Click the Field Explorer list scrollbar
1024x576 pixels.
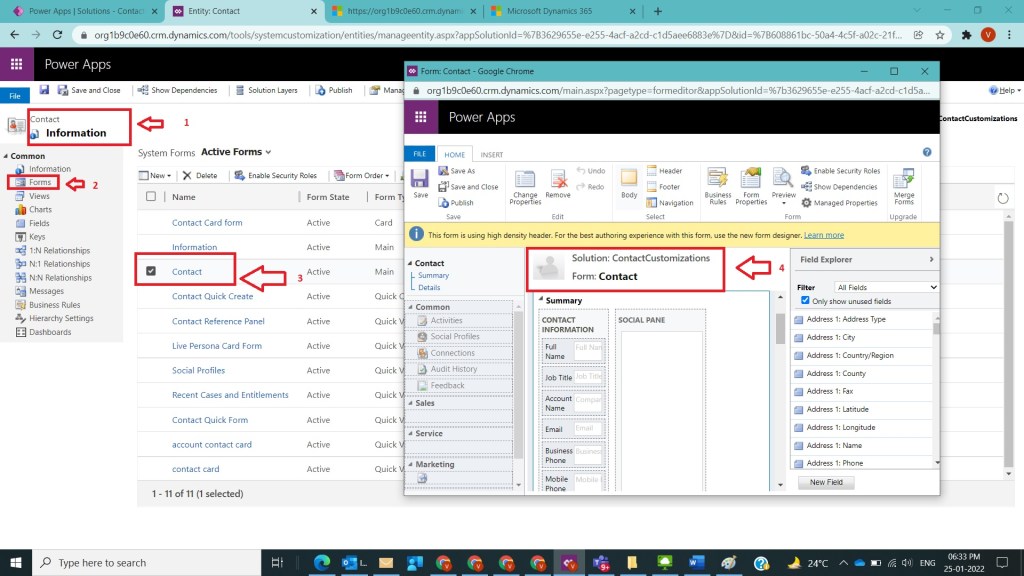point(937,390)
